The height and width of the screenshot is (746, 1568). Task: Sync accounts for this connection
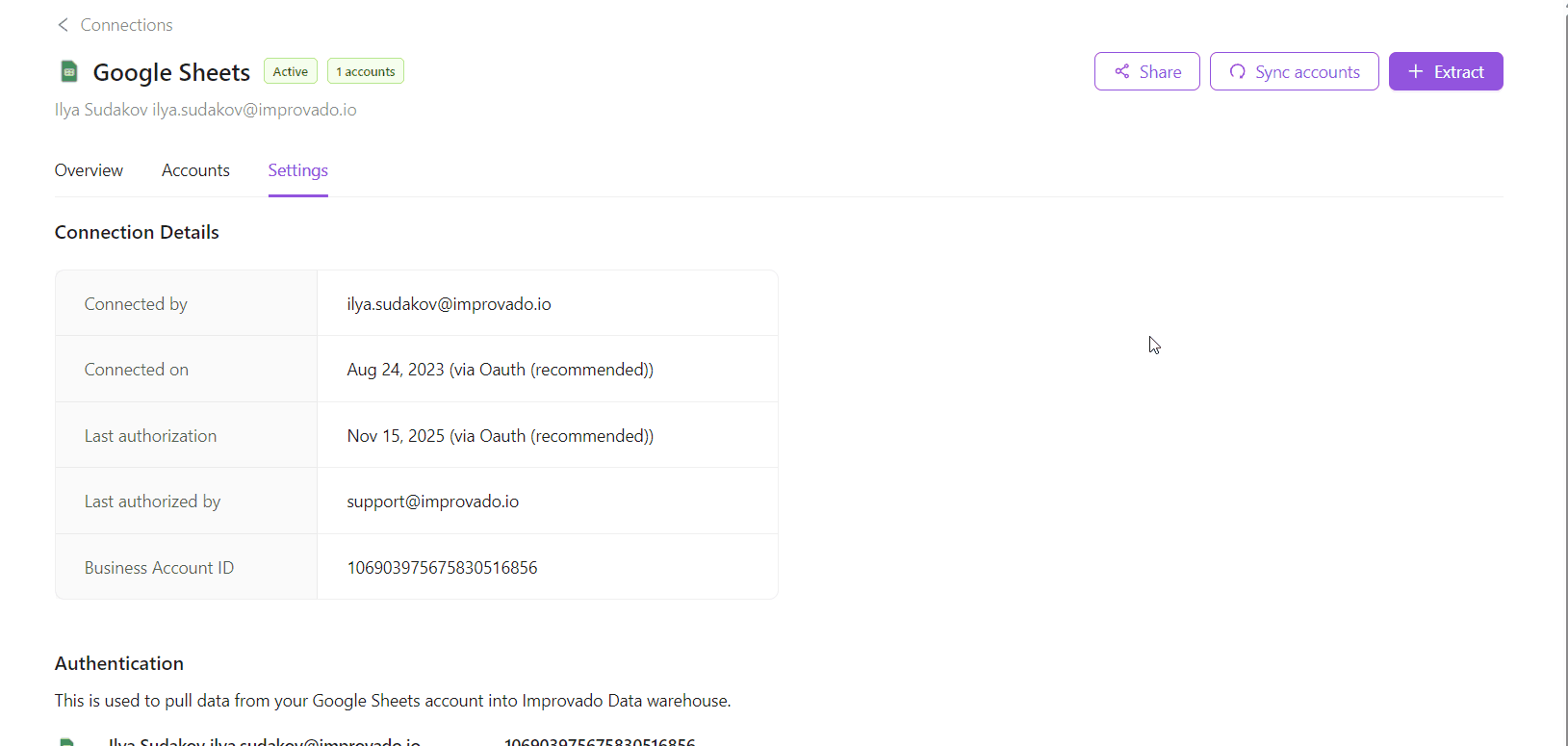click(x=1295, y=71)
